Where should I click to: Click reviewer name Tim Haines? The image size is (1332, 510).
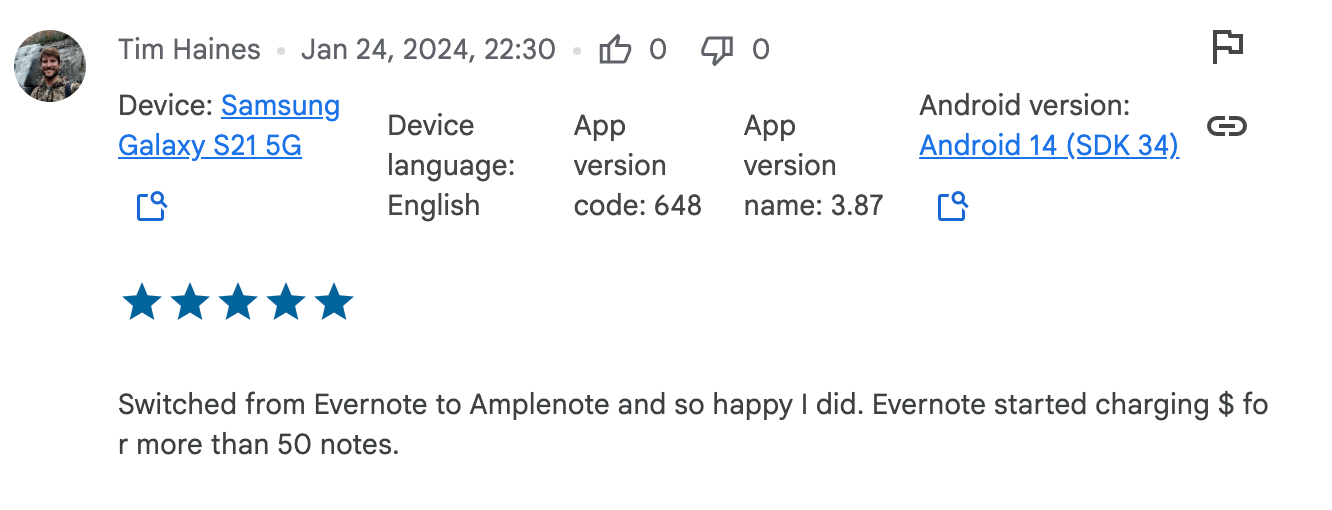pos(189,50)
